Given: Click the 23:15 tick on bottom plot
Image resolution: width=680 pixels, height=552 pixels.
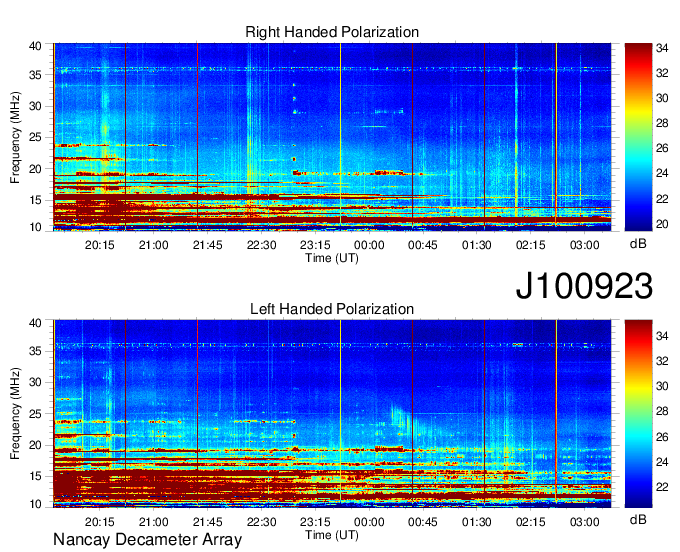Looking at the screenshot, I should (315, 522).
